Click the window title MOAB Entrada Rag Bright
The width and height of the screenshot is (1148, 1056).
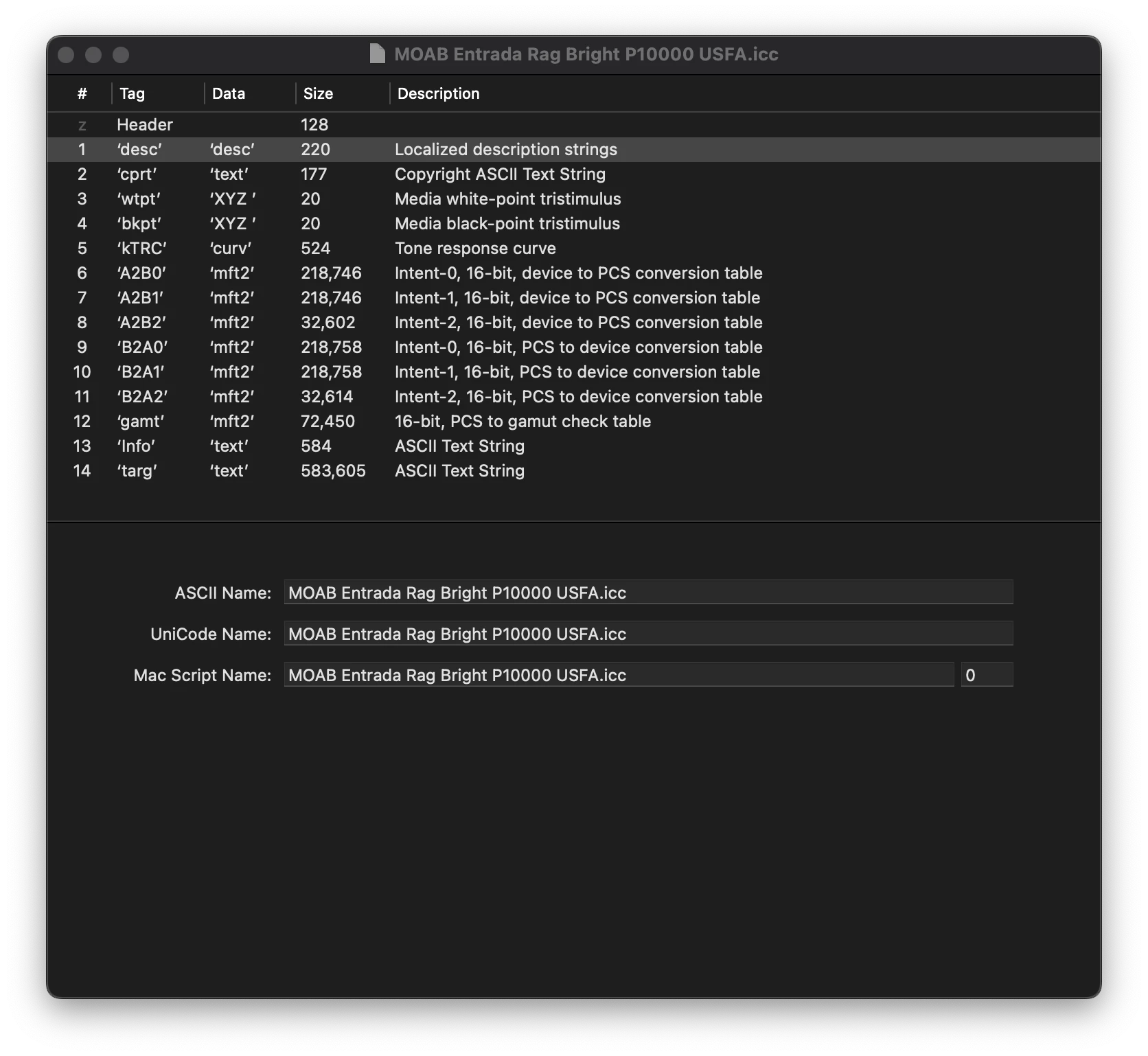pyautogui.click(x=586, y=54)
